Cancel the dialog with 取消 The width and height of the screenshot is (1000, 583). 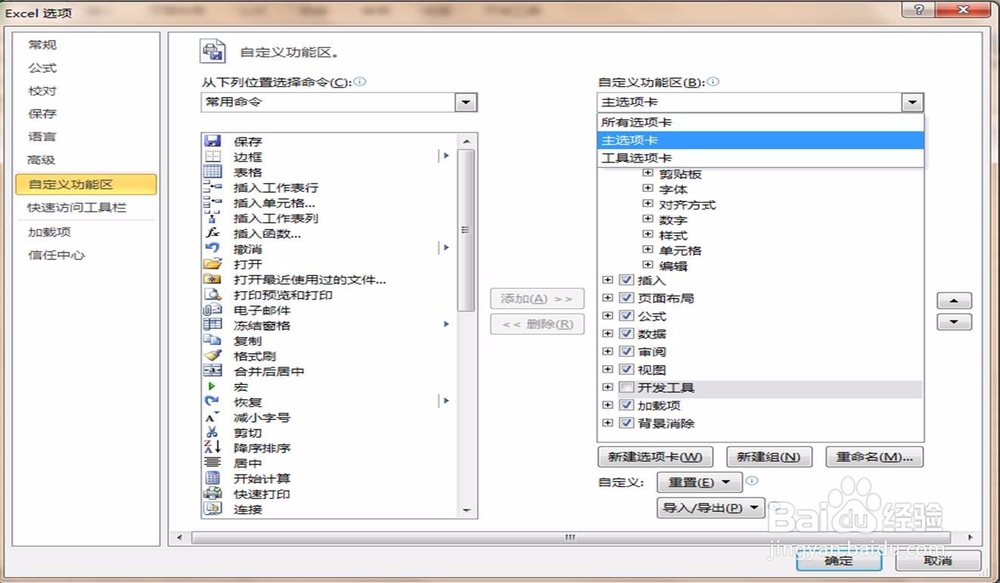pyautogui.click(x=938, y=561)
